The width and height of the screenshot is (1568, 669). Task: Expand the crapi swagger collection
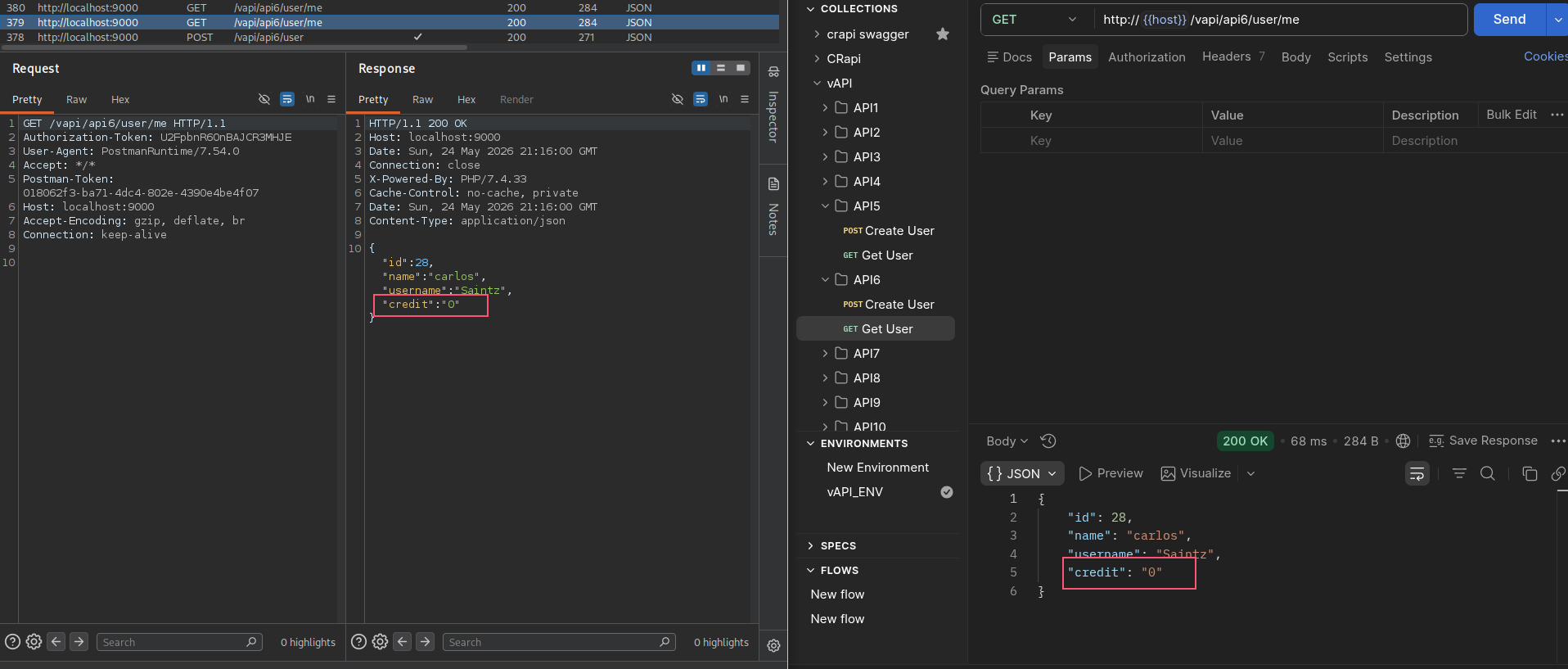pos(817,34)
